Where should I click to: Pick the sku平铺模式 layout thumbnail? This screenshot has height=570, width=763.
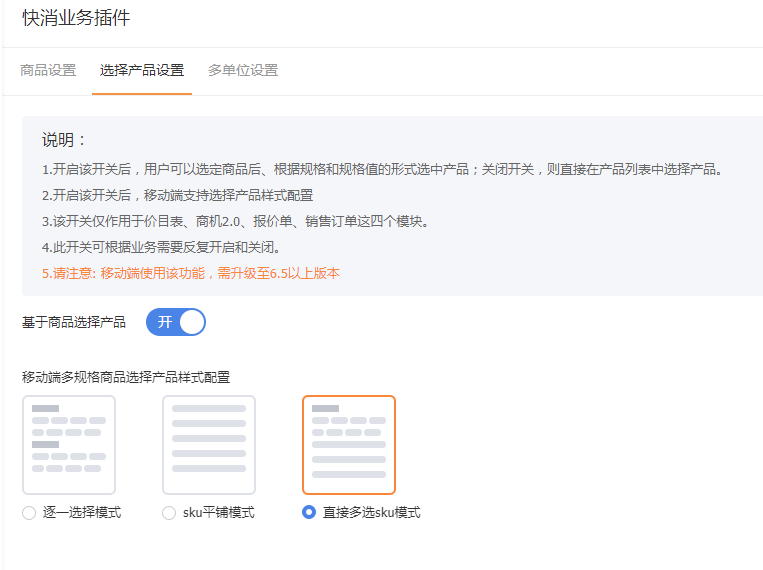point(209,445)
